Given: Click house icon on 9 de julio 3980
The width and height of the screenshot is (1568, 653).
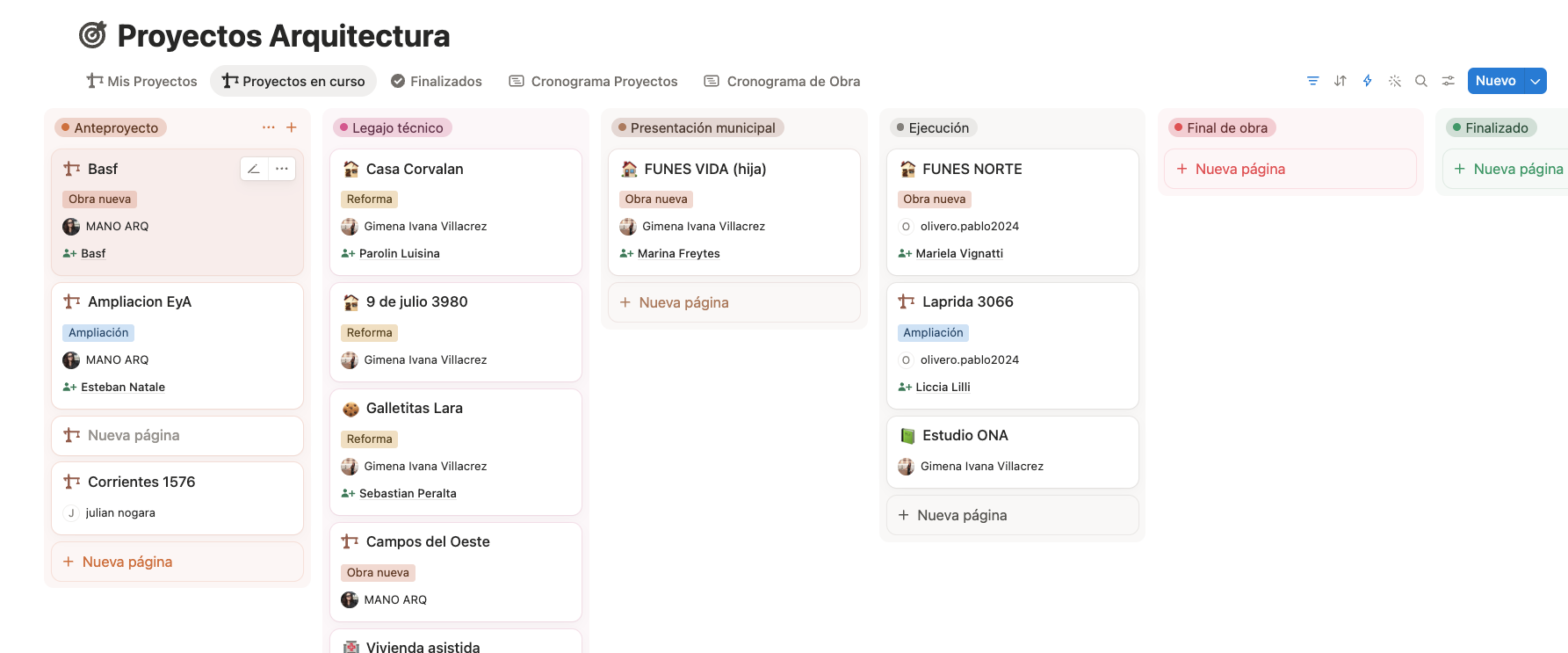Looking at the screenshot, I should pos(350,301).
